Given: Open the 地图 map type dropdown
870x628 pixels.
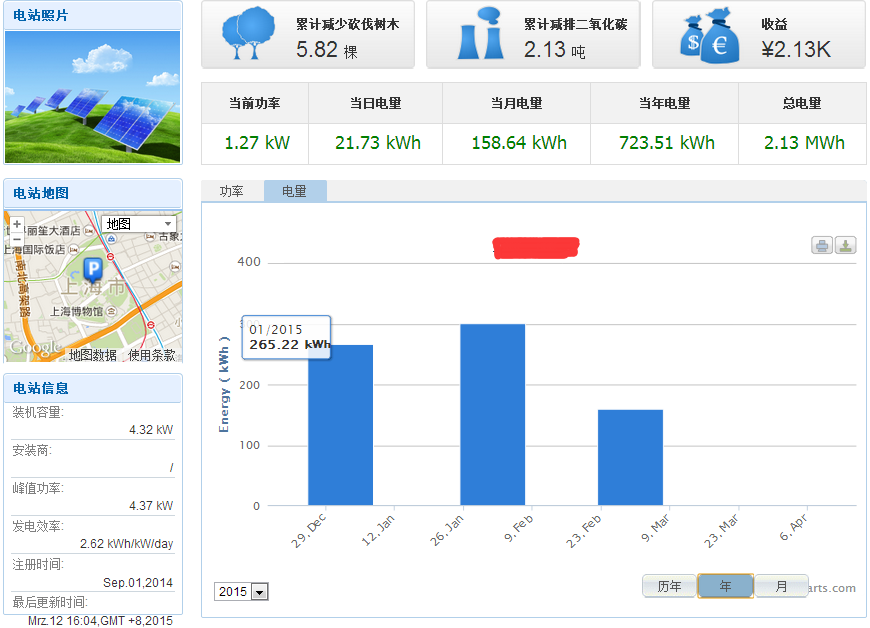Looking at the screenshot, I should (139, 224).
